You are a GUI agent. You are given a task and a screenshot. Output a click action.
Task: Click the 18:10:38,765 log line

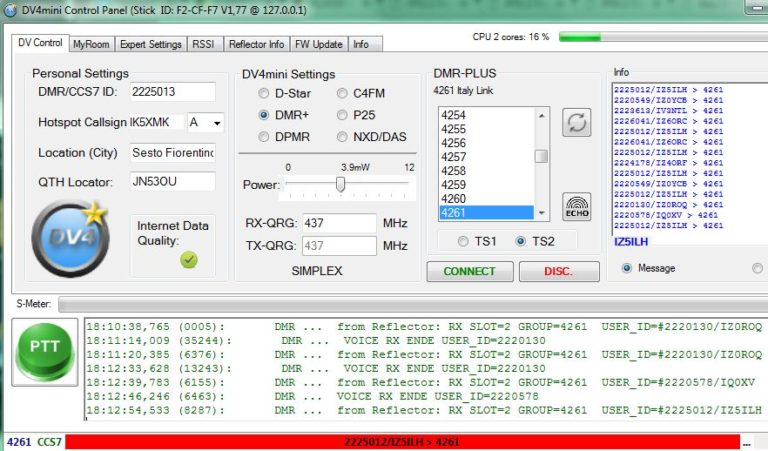[424, 327]
